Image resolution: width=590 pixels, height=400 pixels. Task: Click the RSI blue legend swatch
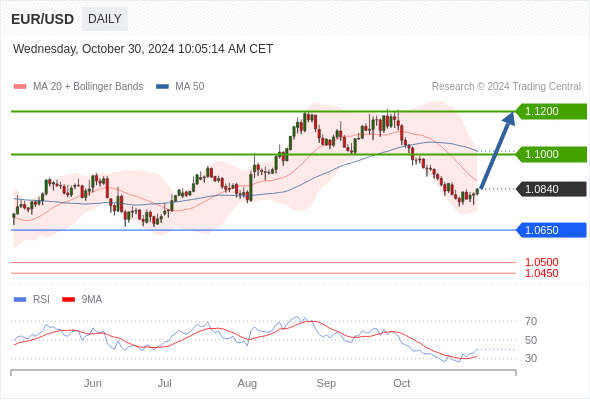point(20,300)
